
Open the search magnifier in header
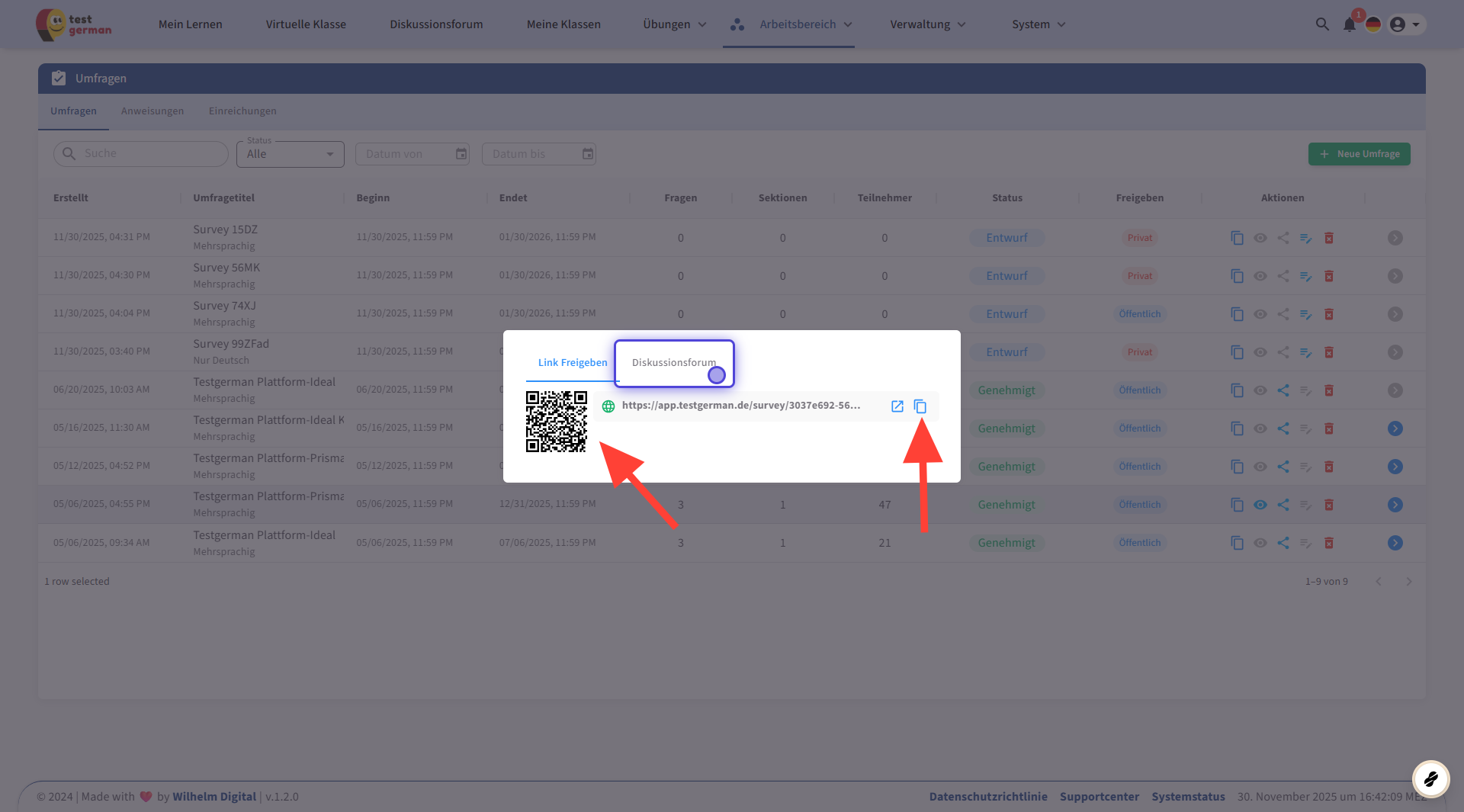(1322, 24)
